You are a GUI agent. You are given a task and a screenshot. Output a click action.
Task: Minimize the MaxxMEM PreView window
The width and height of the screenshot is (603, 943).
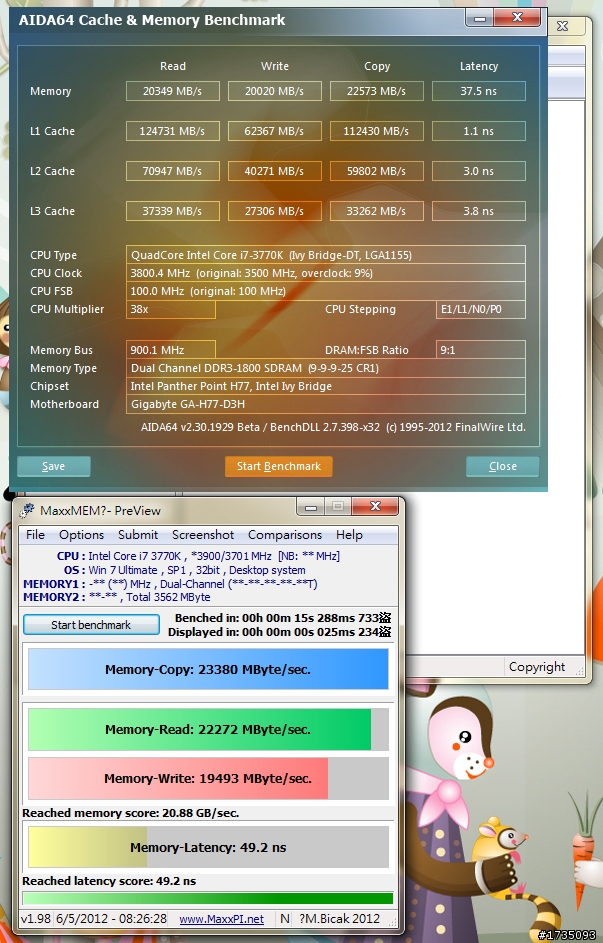(x=311, y=507)
